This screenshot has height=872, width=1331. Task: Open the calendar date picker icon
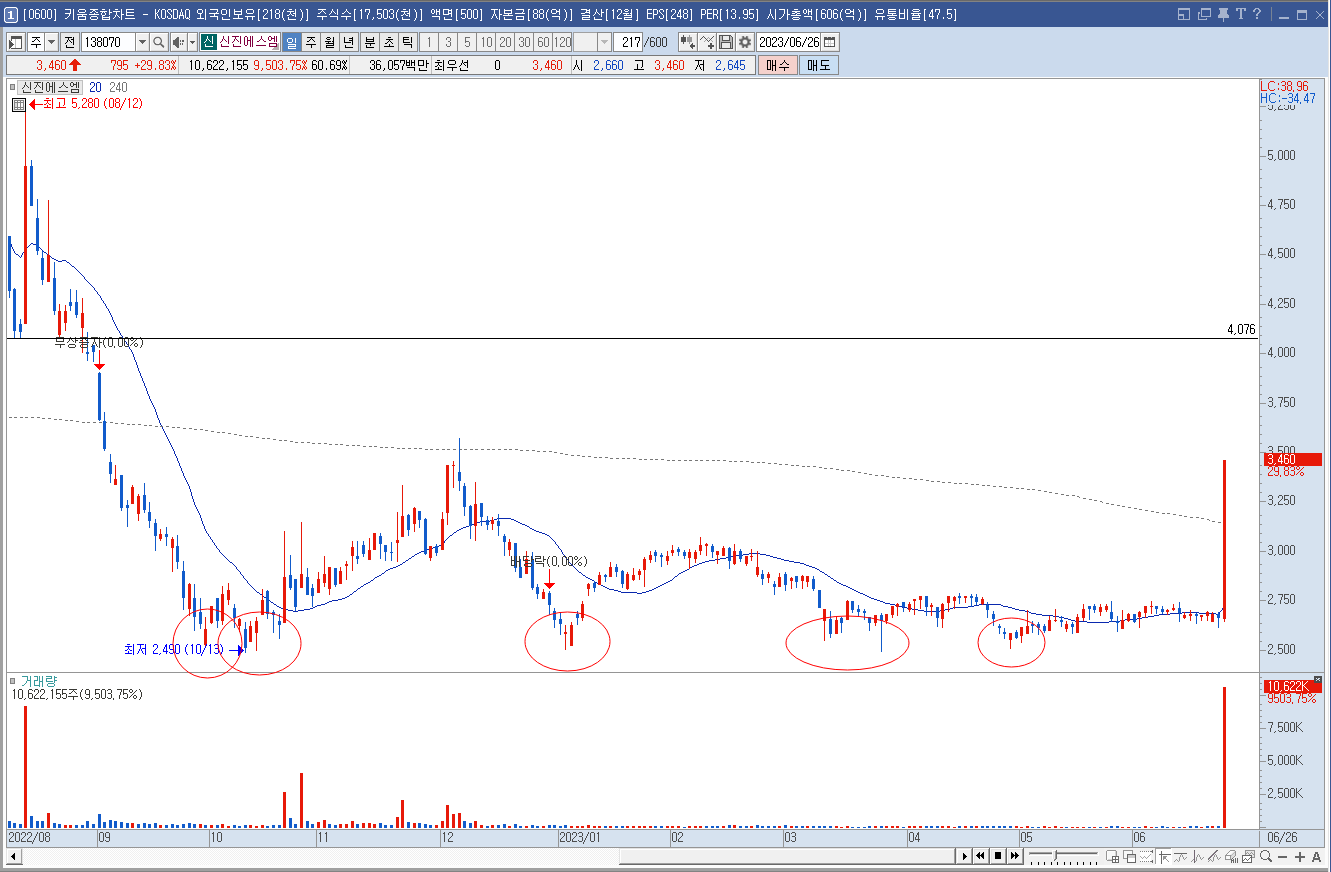[x=830, y=42]
